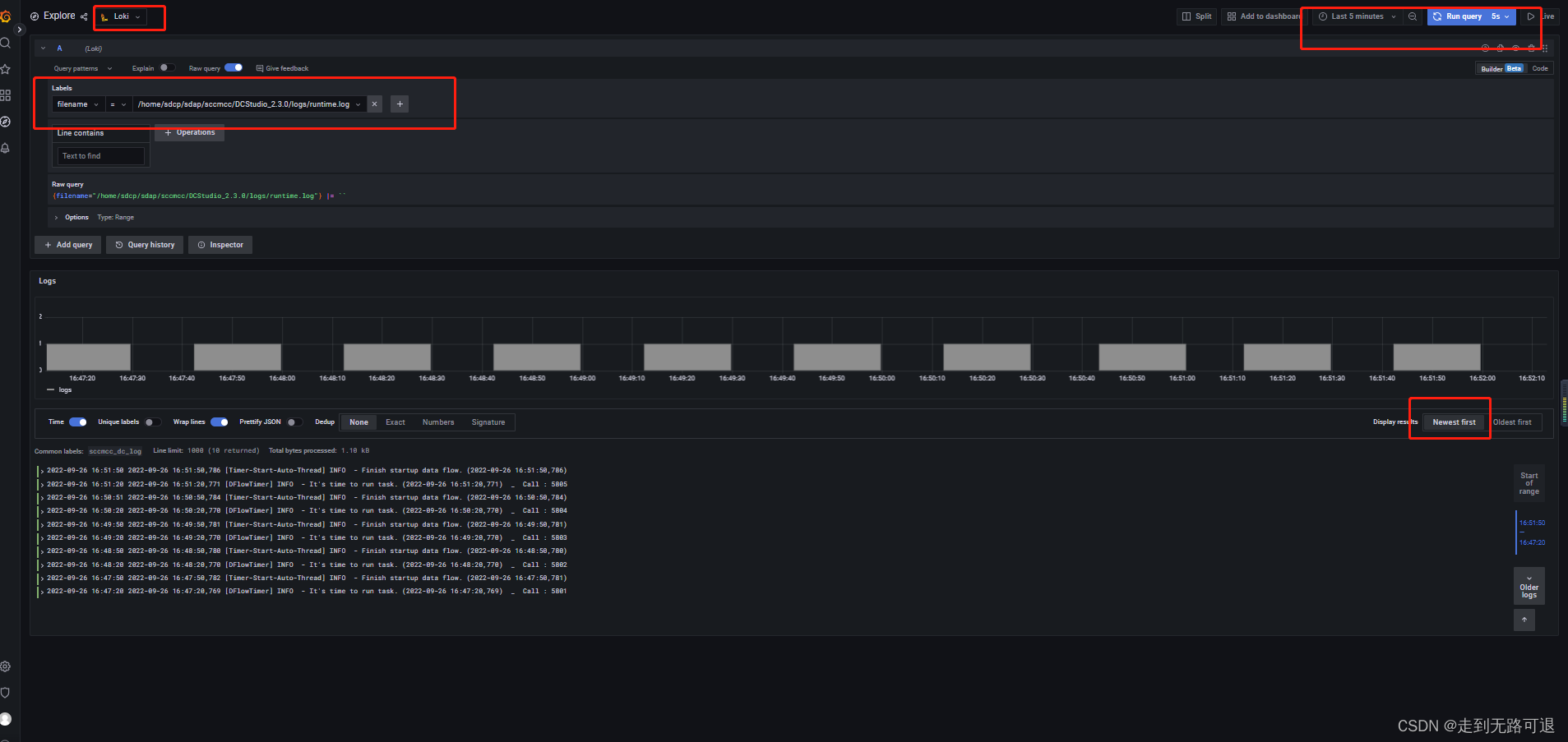
Task: Click the Run query button
Action: pos(1457,16)
